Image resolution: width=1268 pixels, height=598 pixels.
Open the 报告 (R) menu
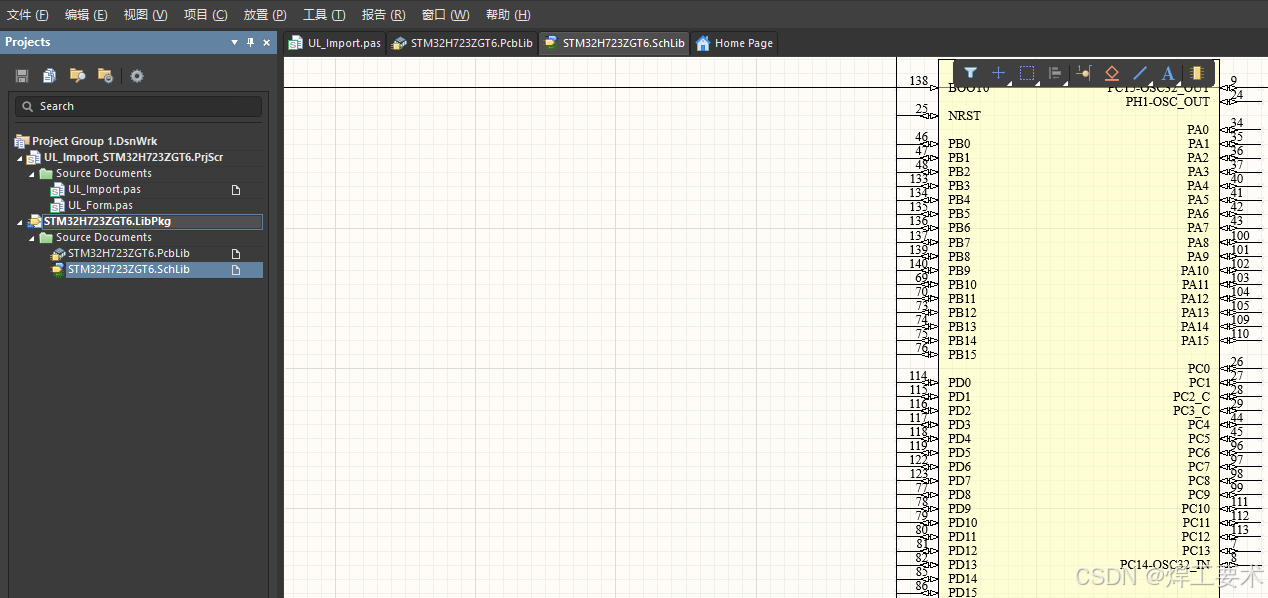pyautogui.click(x=384, y=15)
